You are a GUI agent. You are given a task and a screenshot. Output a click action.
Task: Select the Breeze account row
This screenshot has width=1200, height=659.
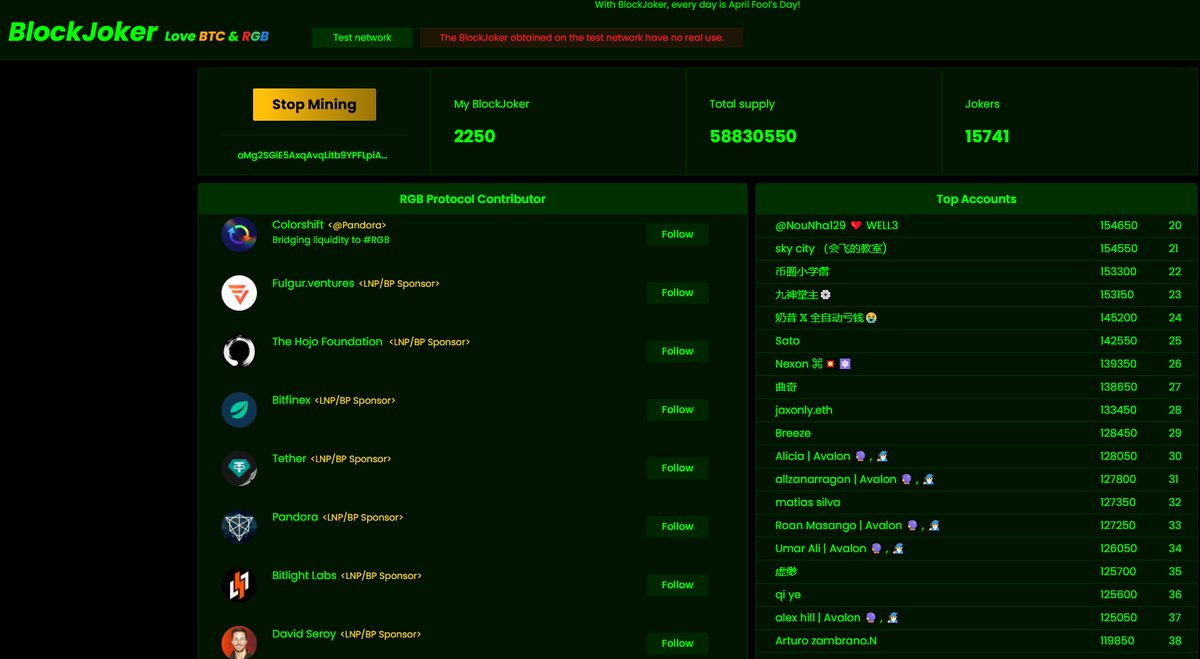point(977,433)
